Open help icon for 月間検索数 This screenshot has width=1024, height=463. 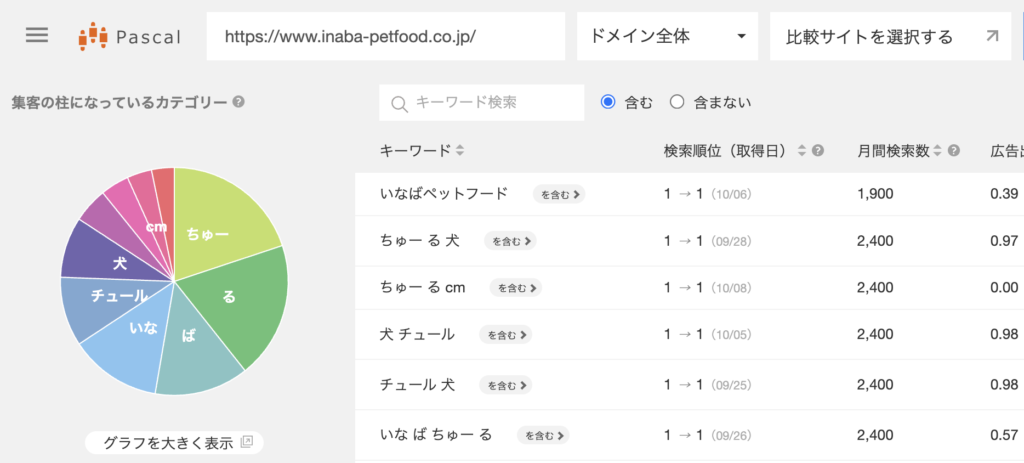[x=953, y=151]
